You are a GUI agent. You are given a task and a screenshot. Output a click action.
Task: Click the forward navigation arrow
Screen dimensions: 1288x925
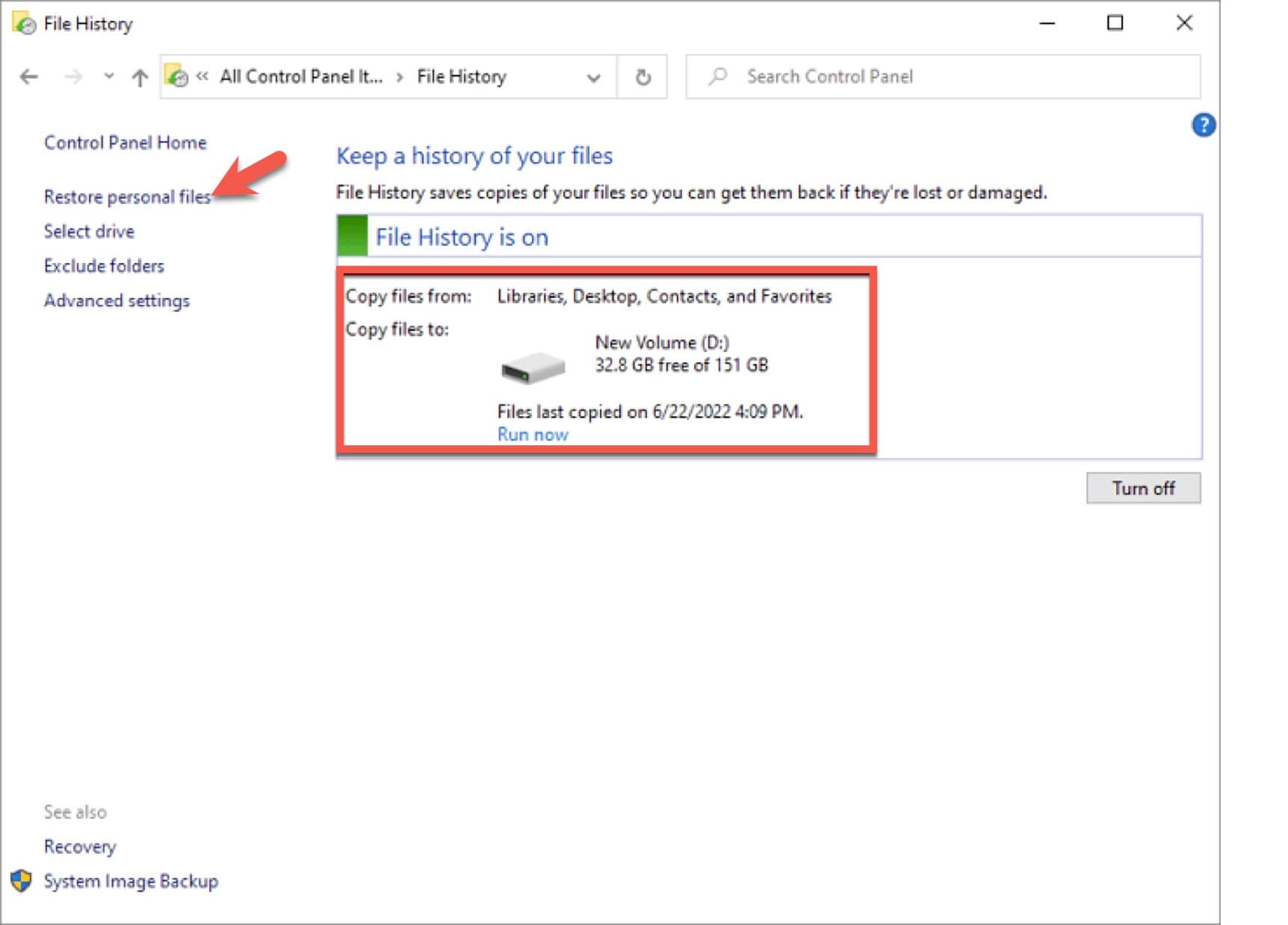coord(72,76)
